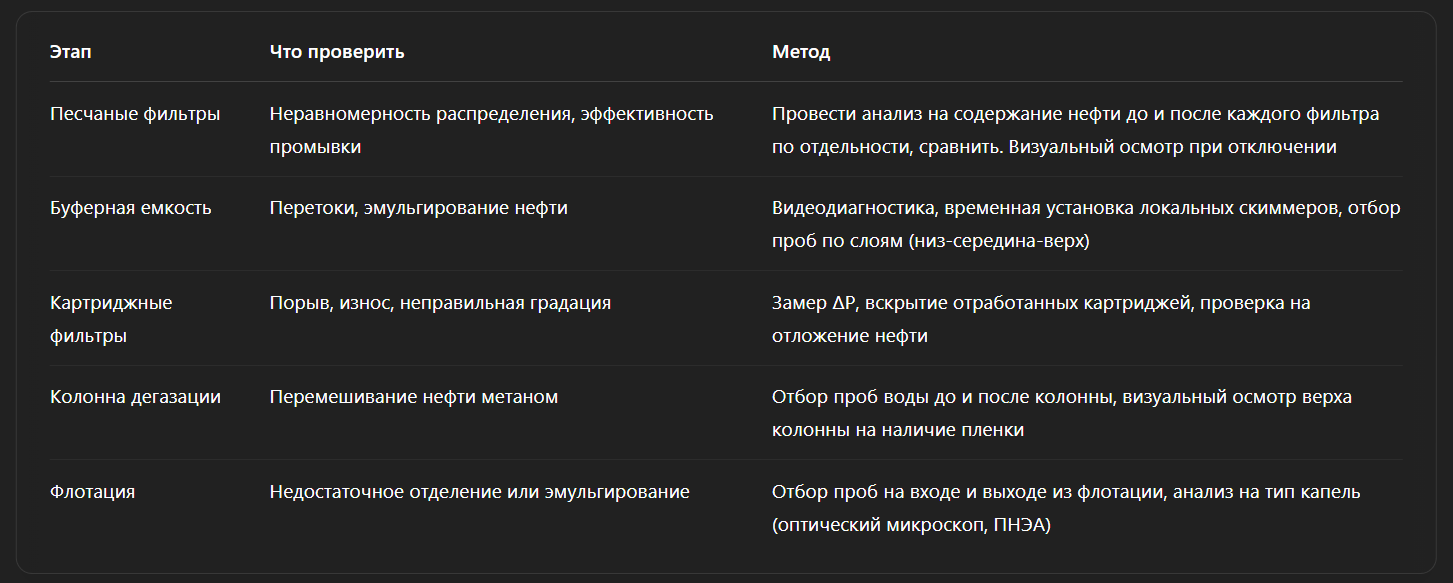Click "Перетоки, эмульгирование нефти" cell
The image size is (1453, 583).
coord(418,208)
